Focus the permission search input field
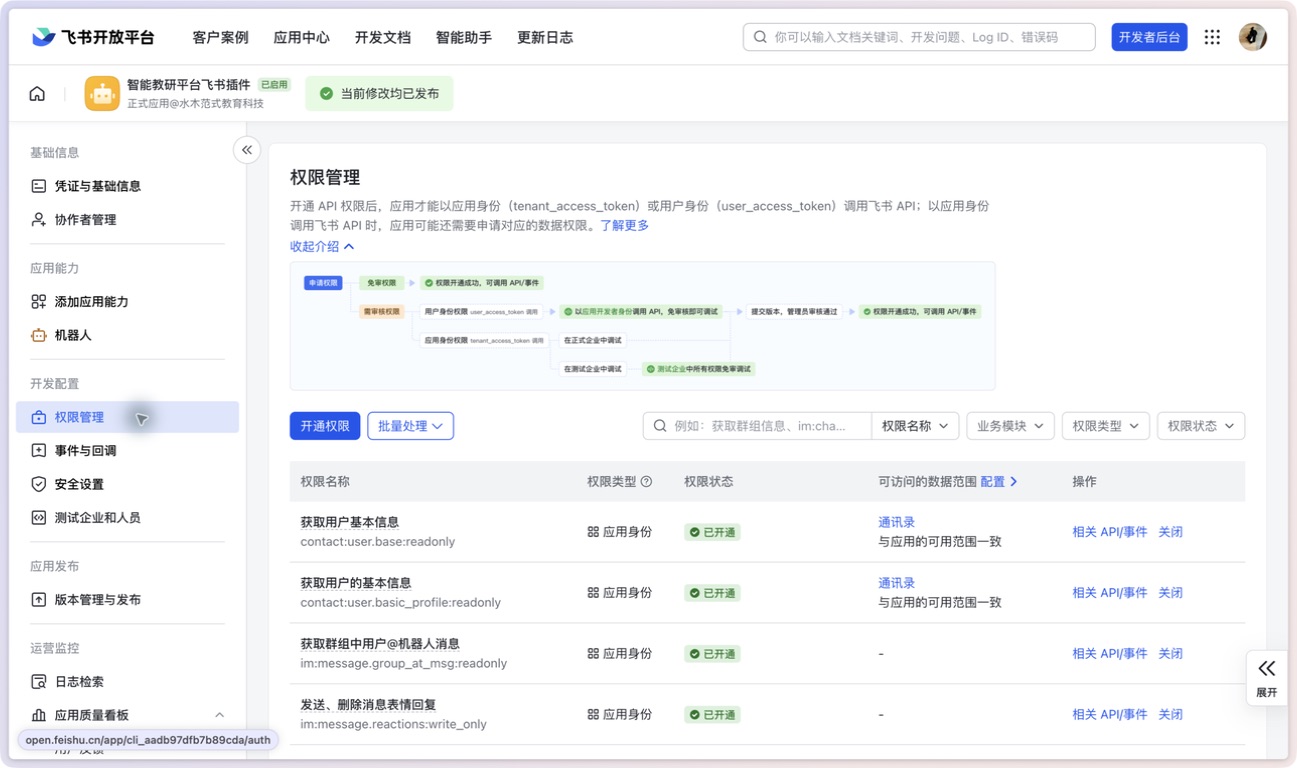1297x768 pixels. coord(757,426)
